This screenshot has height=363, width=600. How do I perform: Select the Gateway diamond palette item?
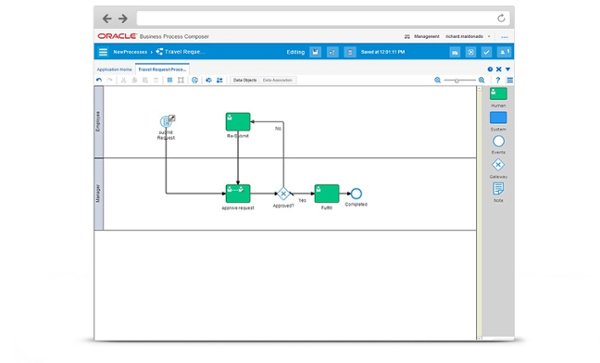498,165
